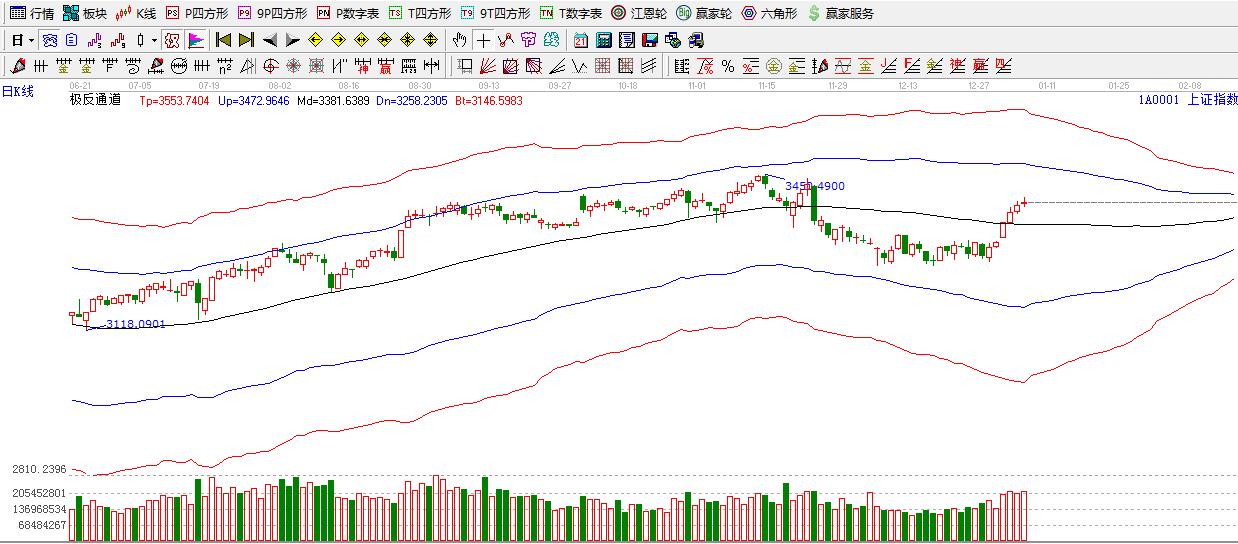Click the calendar date icon

pos(581,41)
